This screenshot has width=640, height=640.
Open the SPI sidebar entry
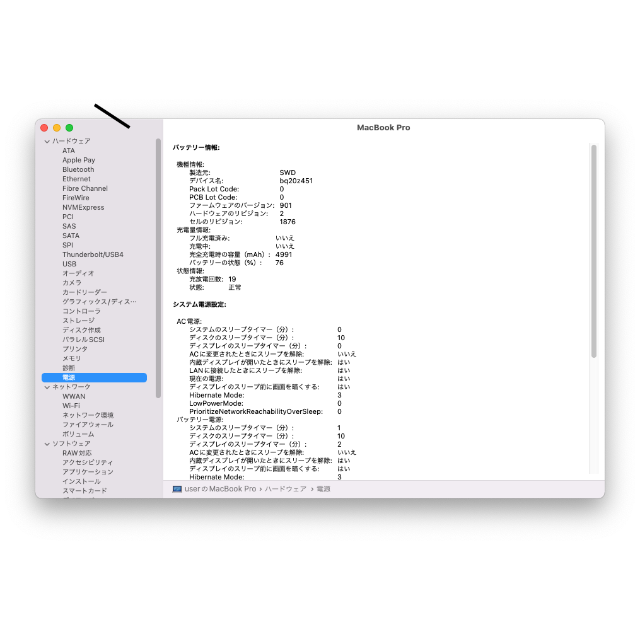tap(68, 245)
